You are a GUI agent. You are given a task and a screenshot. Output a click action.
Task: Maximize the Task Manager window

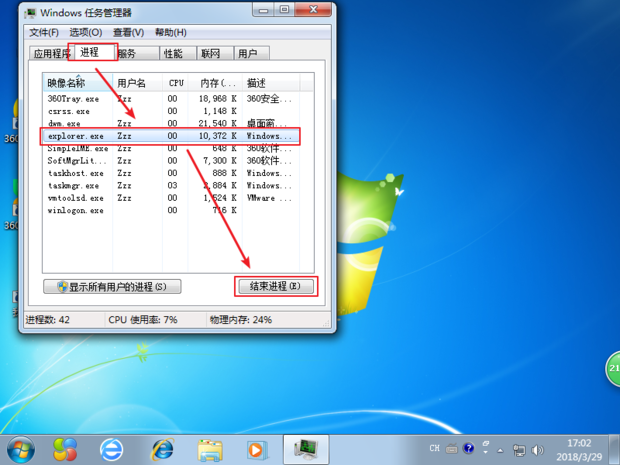click(284, 10)
